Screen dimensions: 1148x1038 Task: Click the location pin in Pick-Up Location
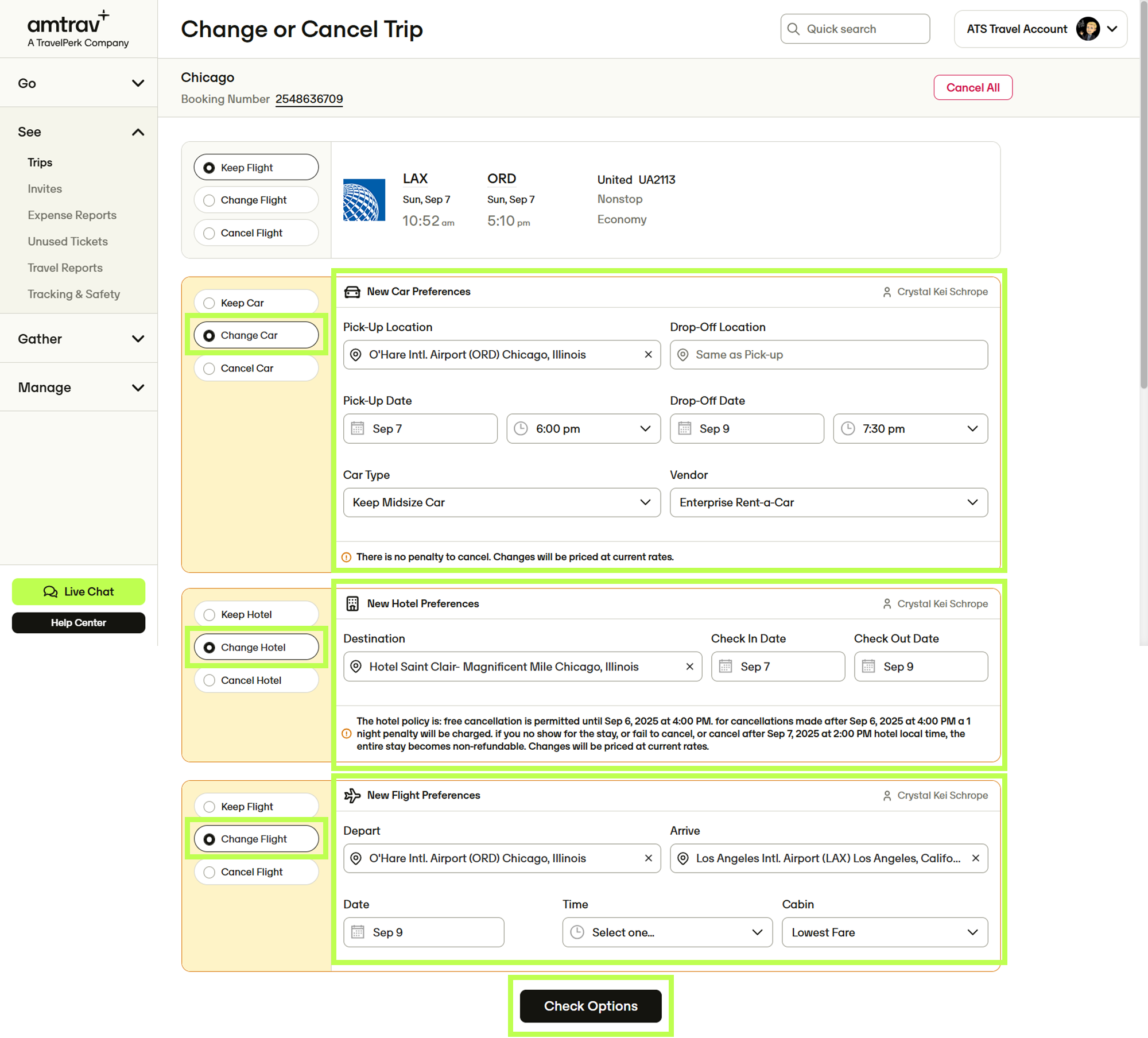pos(356,355)
